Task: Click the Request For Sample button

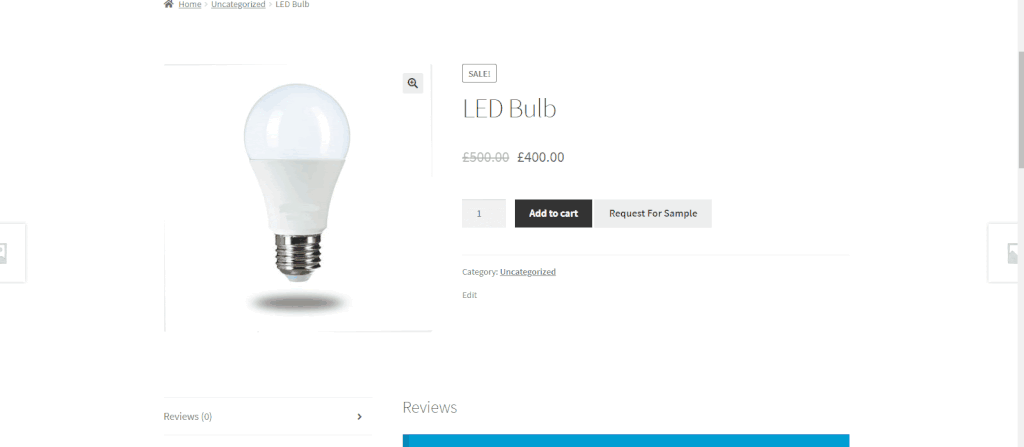Action: coord(653,214)
